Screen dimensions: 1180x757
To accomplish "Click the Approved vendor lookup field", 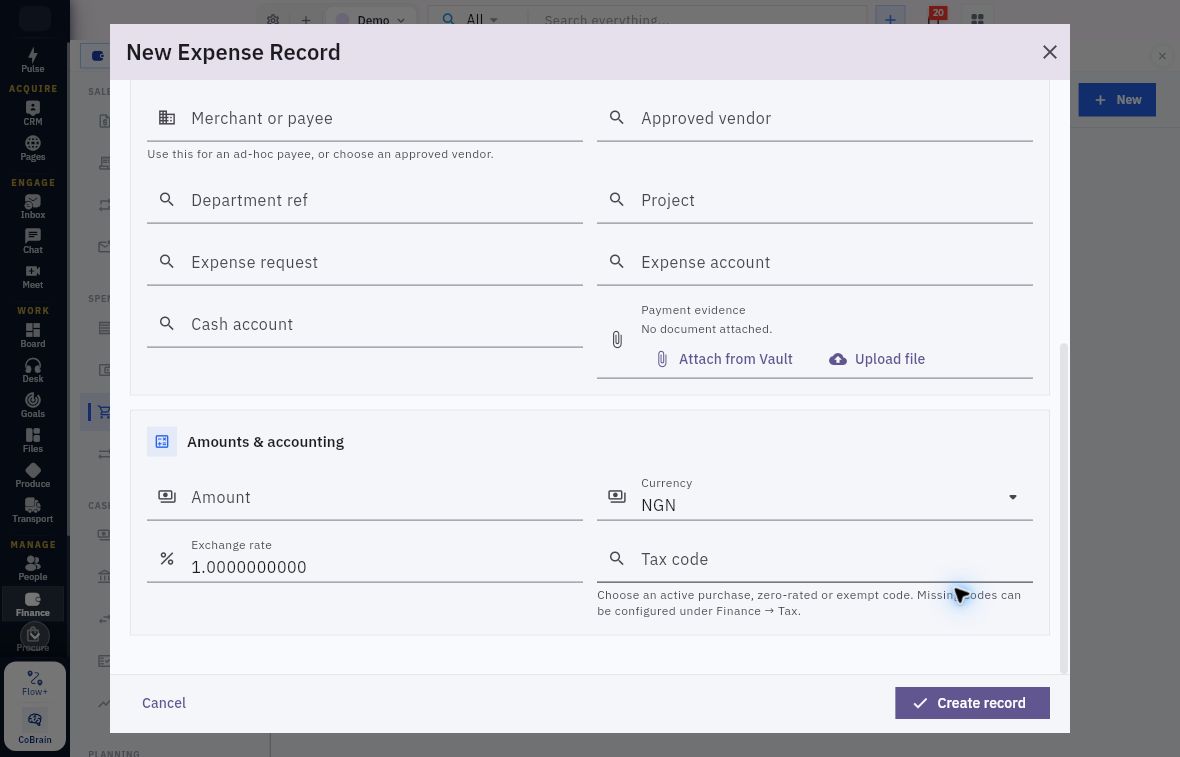I will (814, 118).
